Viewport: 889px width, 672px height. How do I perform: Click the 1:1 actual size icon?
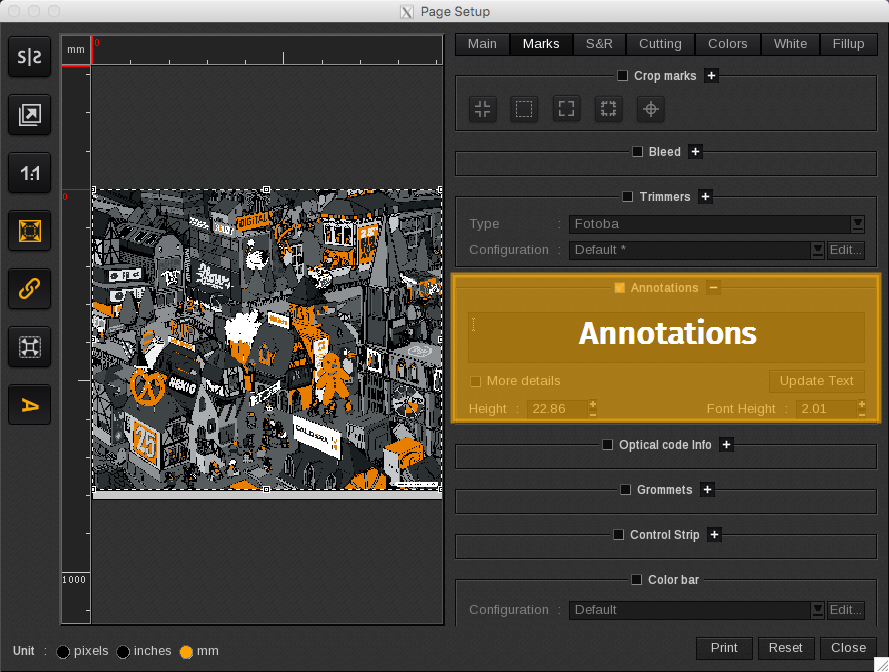tap(30, 174)
